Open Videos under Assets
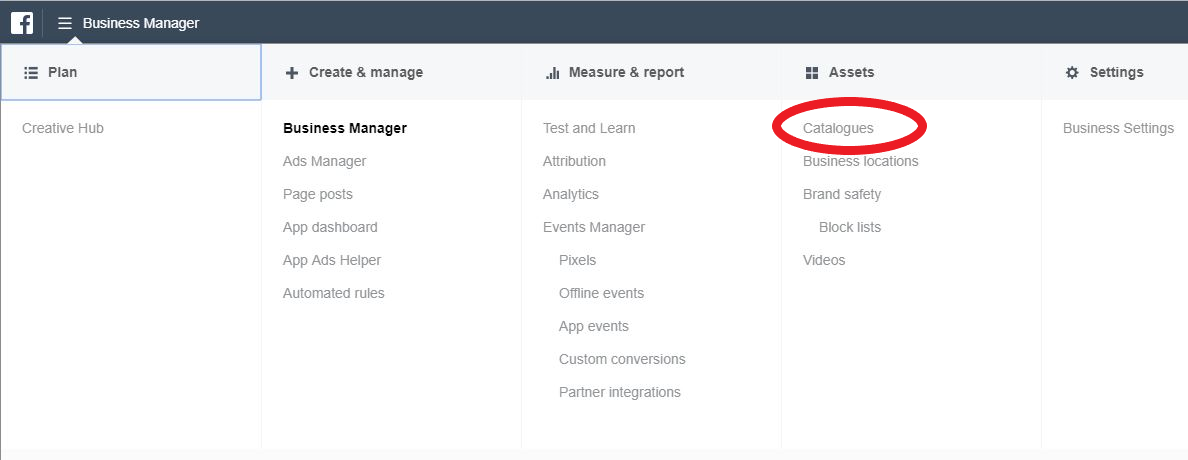This screenshot has width=1188, height=460. click(x=824, y=260)
